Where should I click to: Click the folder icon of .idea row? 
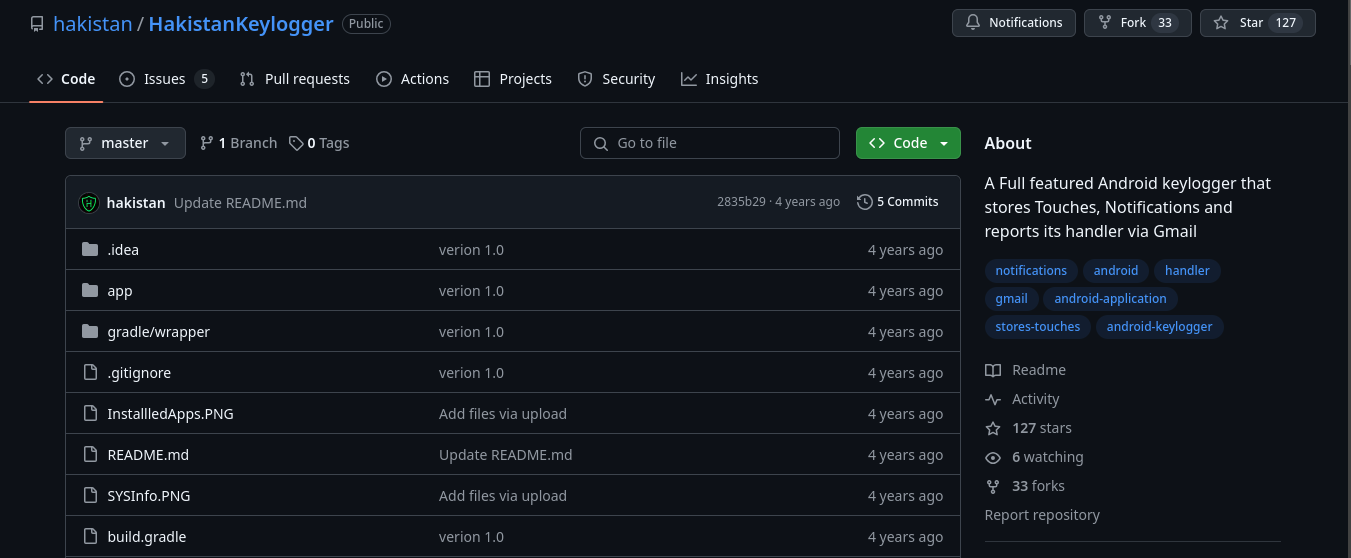pos(90,250)
